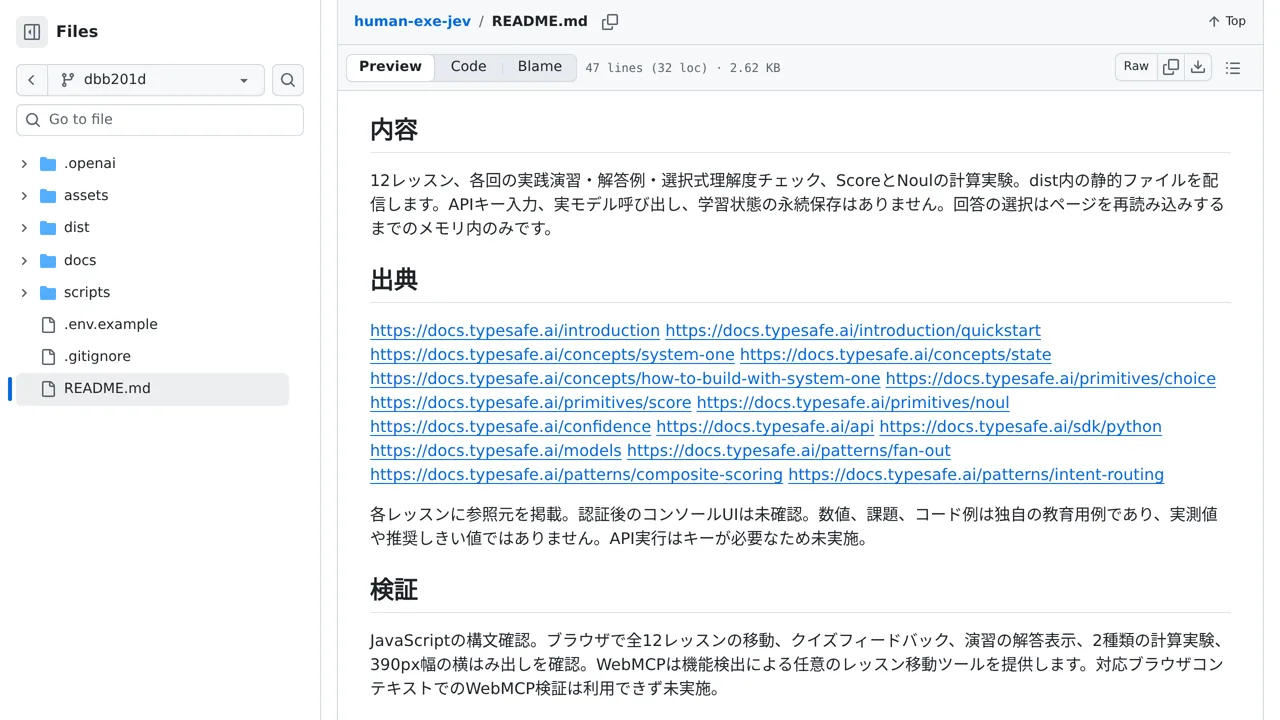Select README.md in file tree
Image resolution: width=1280 pixels, height=720 pixels.
(152, 389)
